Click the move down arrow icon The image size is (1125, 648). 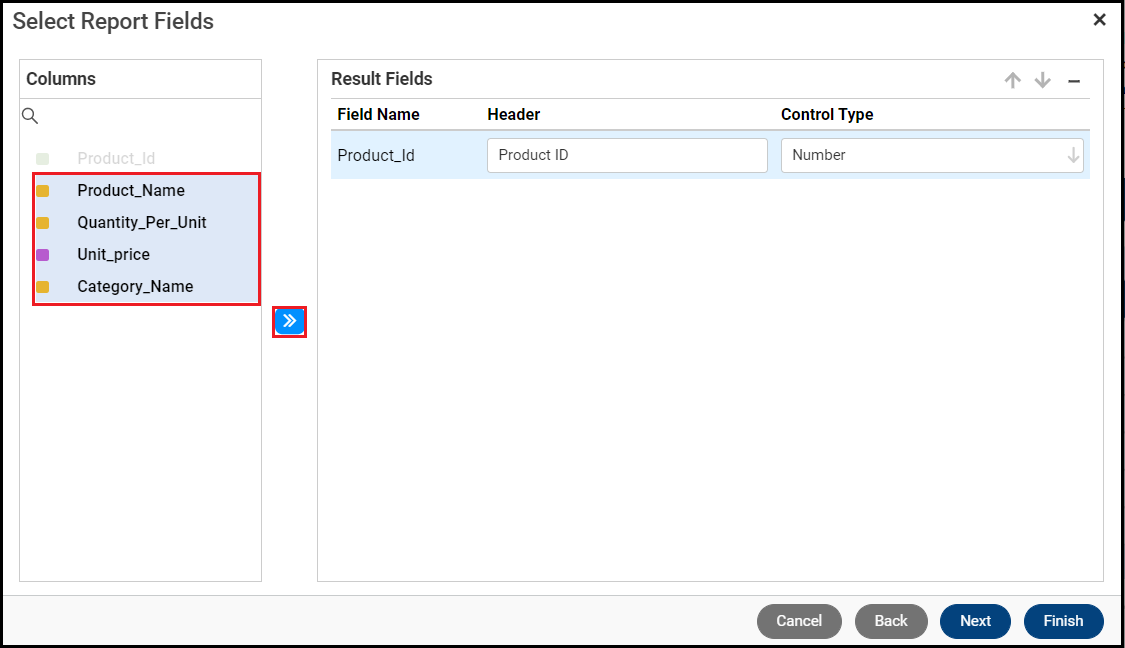1043,81
